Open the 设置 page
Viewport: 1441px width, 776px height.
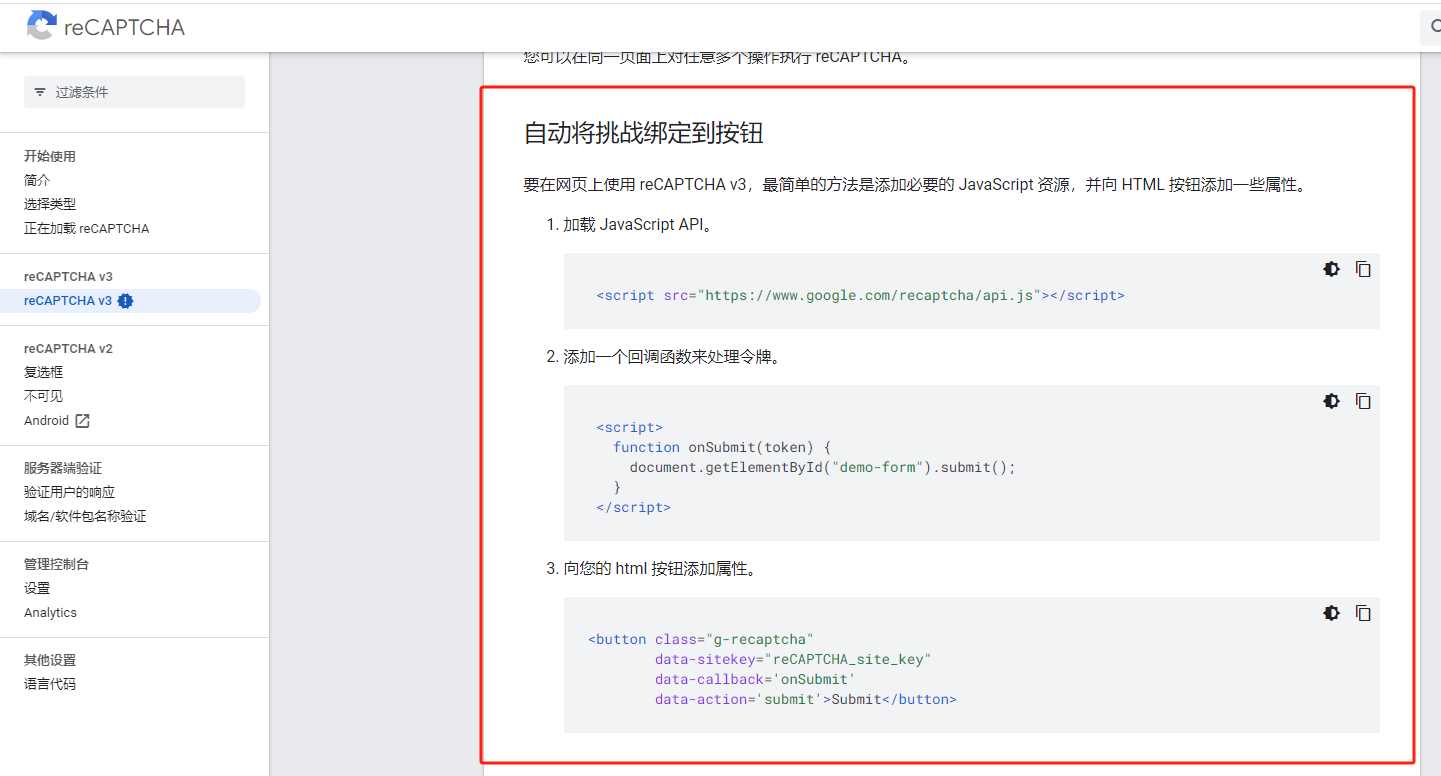tap(37, 588)
